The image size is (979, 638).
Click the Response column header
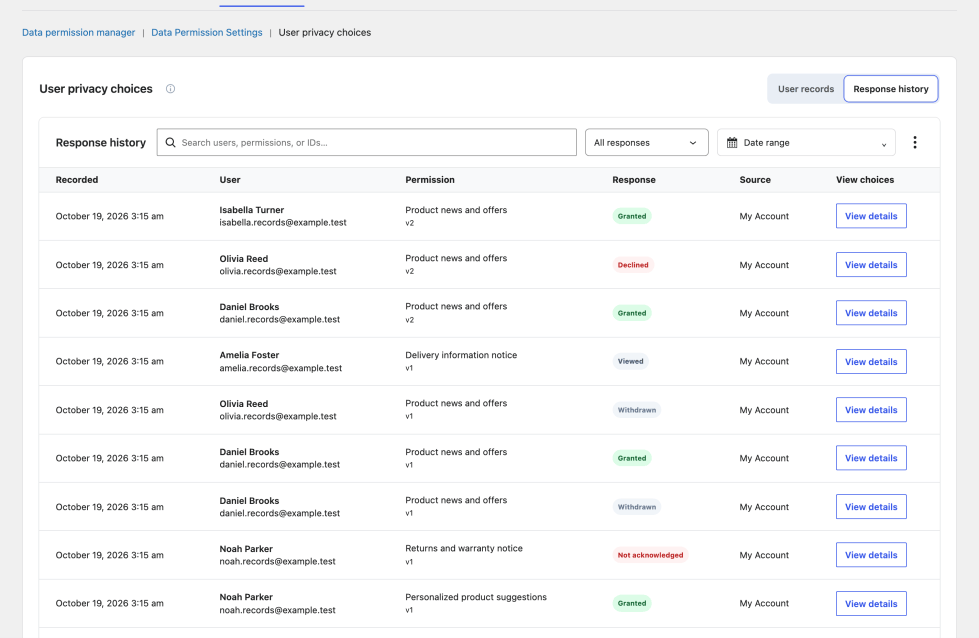[x=634, y=180]
